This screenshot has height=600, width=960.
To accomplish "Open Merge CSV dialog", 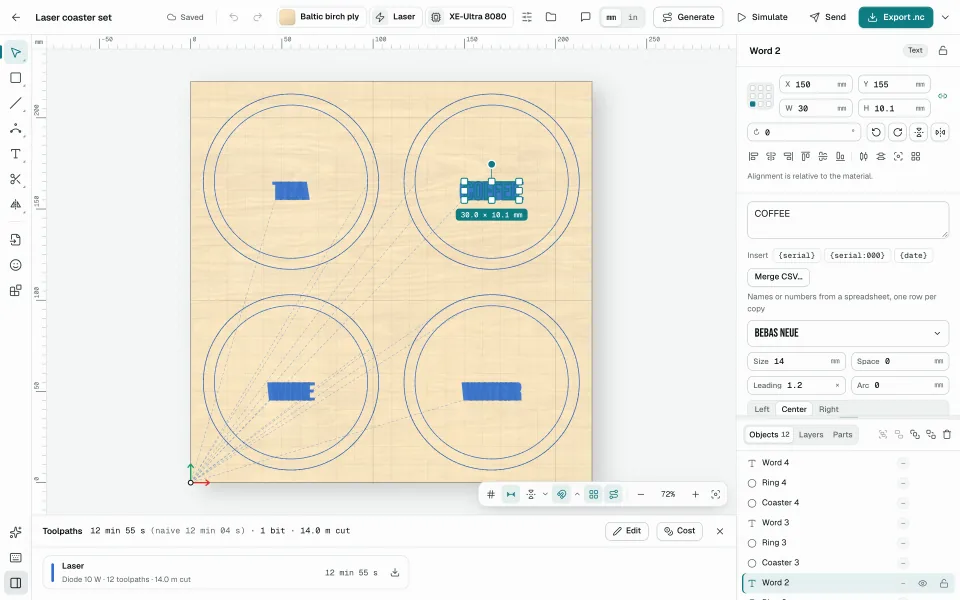I will click(778, 277).
